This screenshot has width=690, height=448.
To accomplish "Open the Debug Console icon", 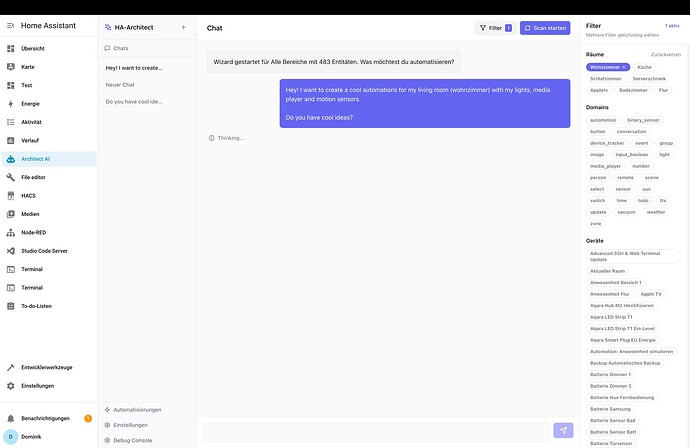I will click(108, 440).
